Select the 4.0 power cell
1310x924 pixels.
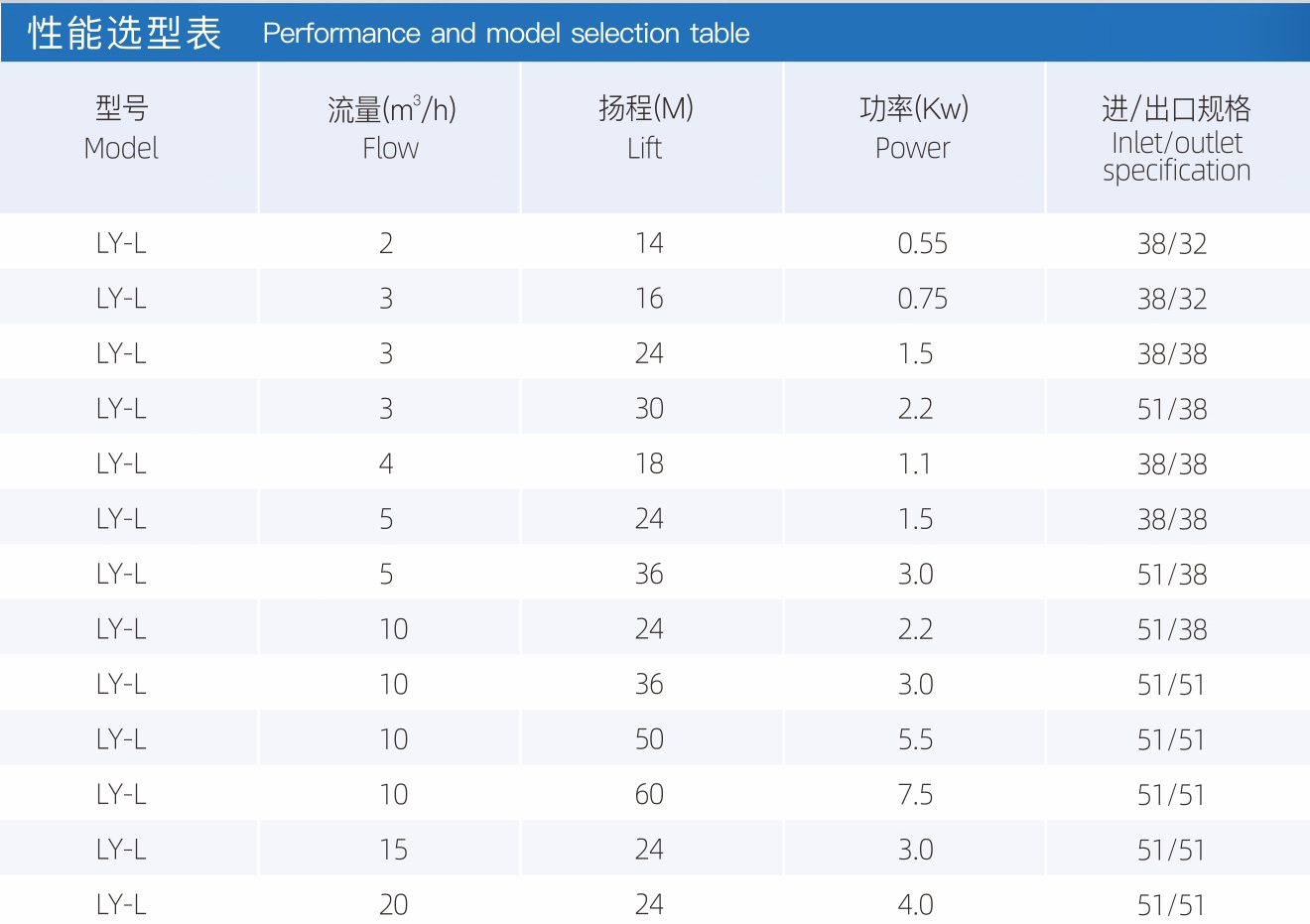point(915,904)
